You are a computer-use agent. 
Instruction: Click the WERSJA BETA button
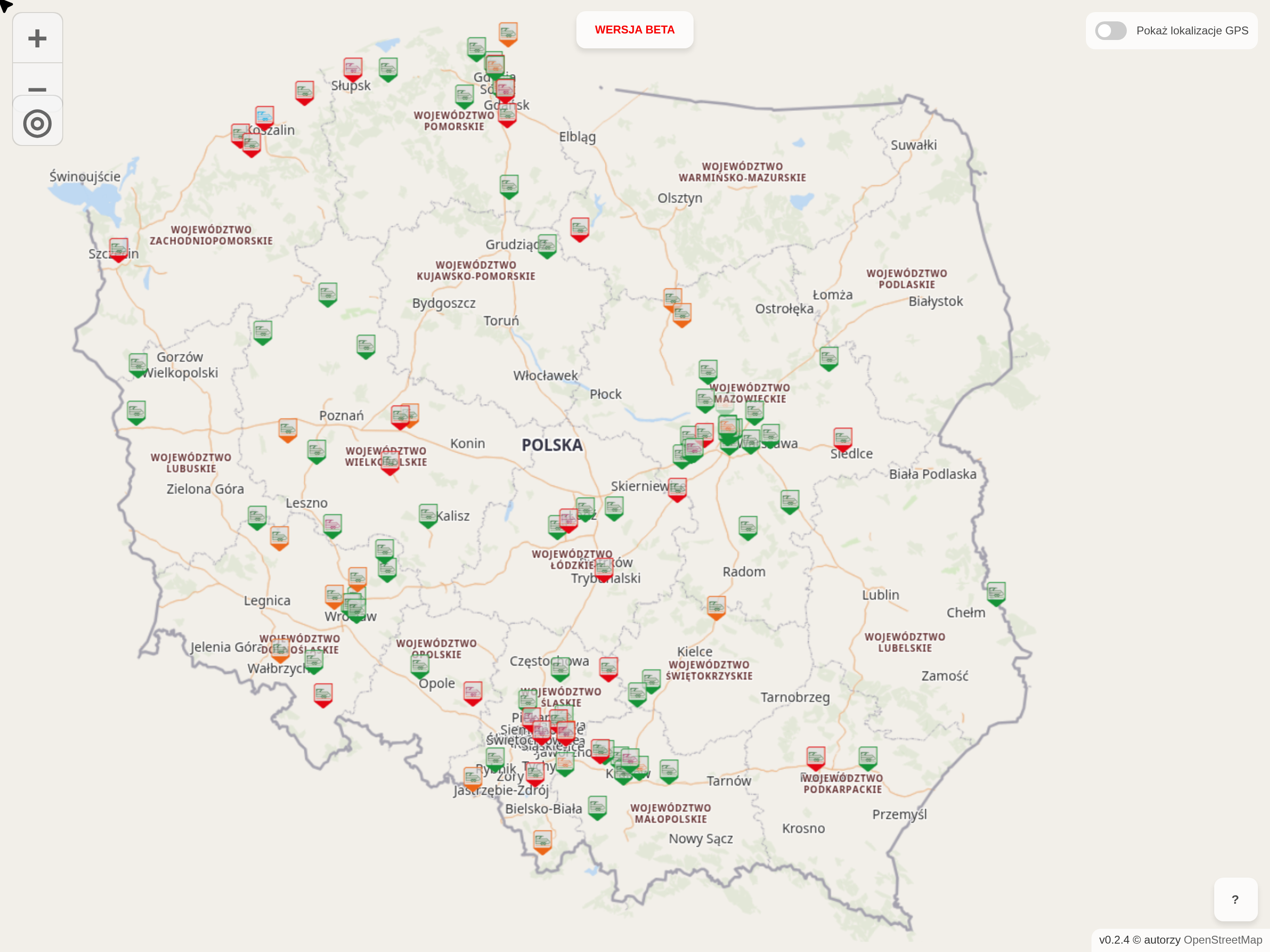pyautogui.click(x=635, y=30)
